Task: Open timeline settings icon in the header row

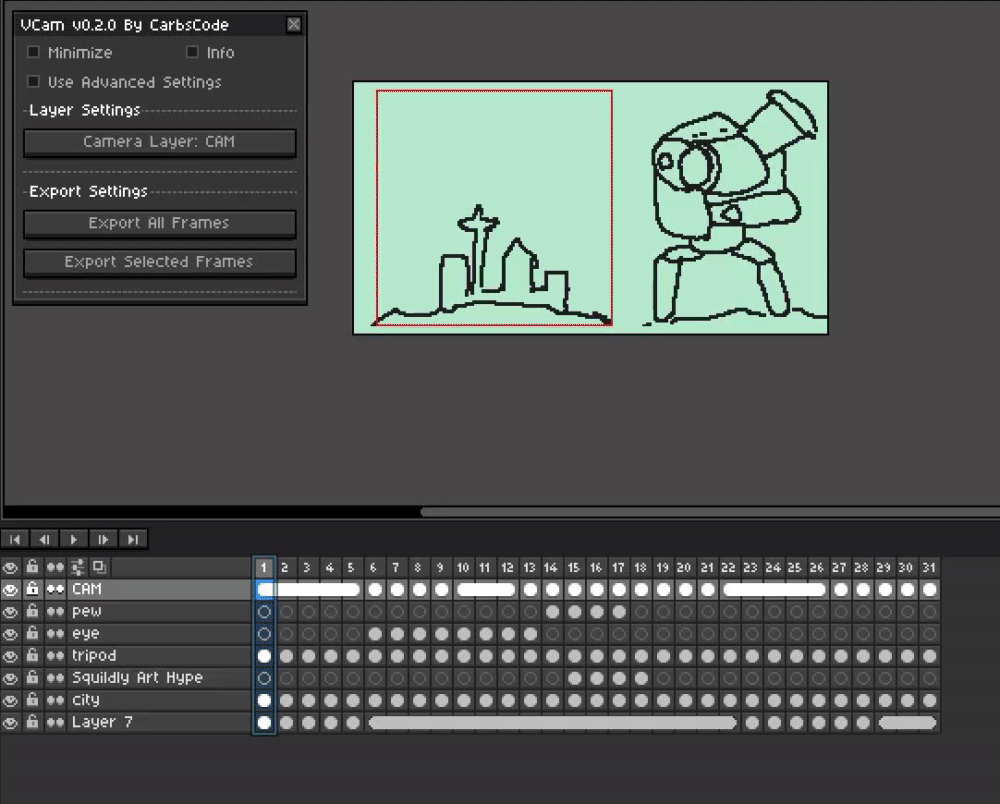Action: click(x=77, y=567)
